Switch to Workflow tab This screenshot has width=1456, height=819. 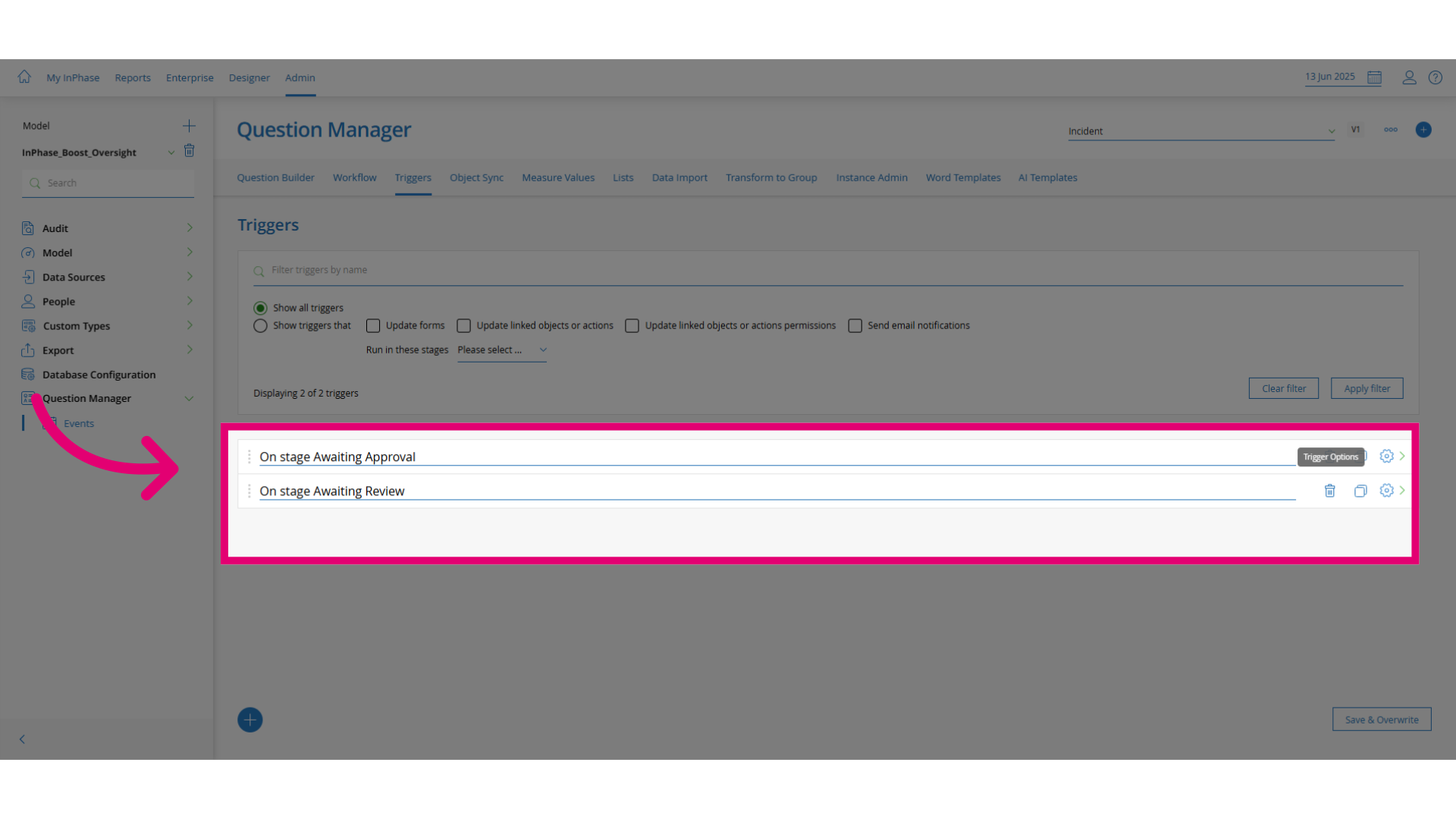click(354, 177)
